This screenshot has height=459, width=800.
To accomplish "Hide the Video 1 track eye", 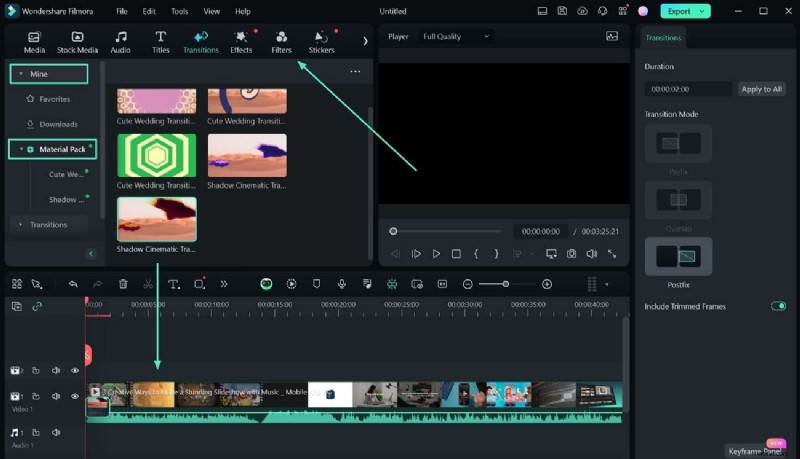I will (75, 396).
